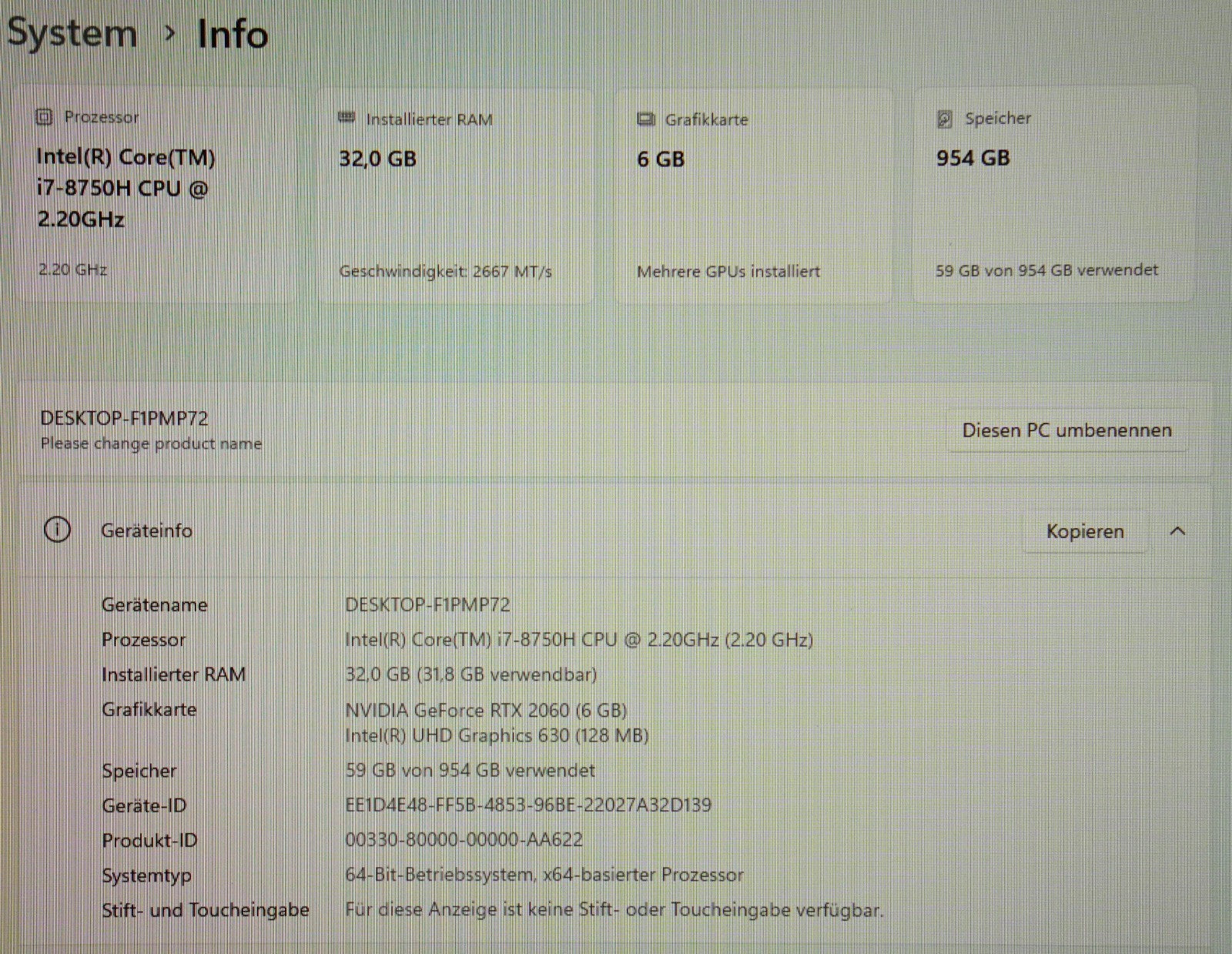
Task: Select the Prozessor value i7-8750H row
Action: click(x=579, y=640)
